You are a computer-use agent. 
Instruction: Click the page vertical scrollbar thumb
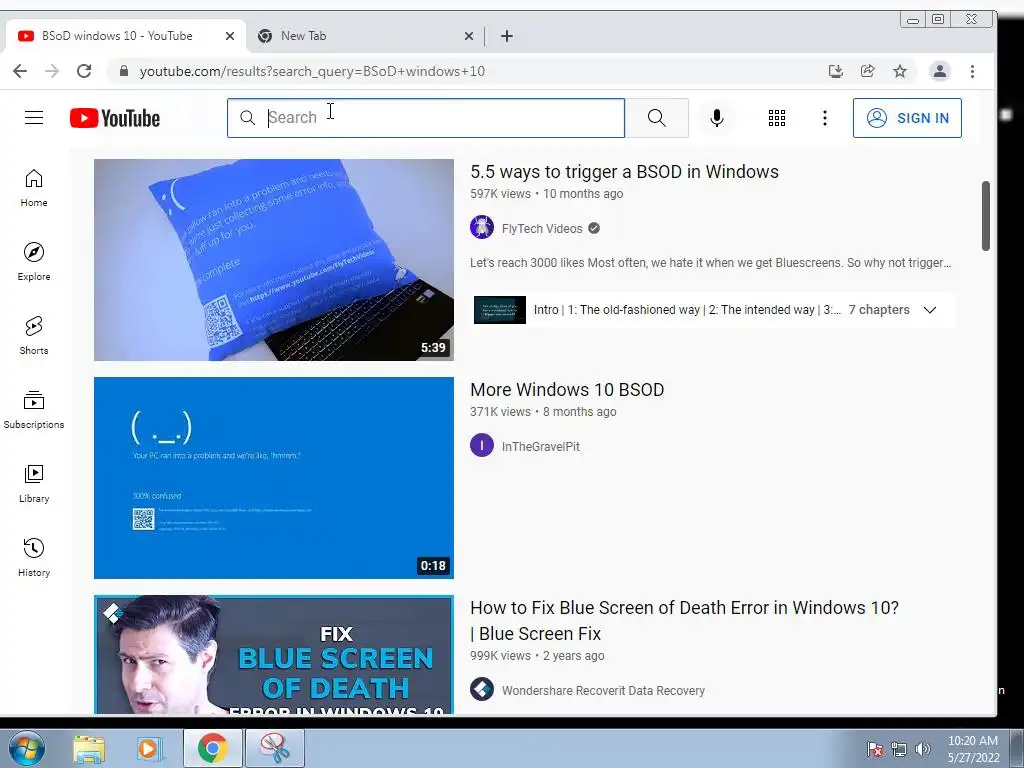985,216
